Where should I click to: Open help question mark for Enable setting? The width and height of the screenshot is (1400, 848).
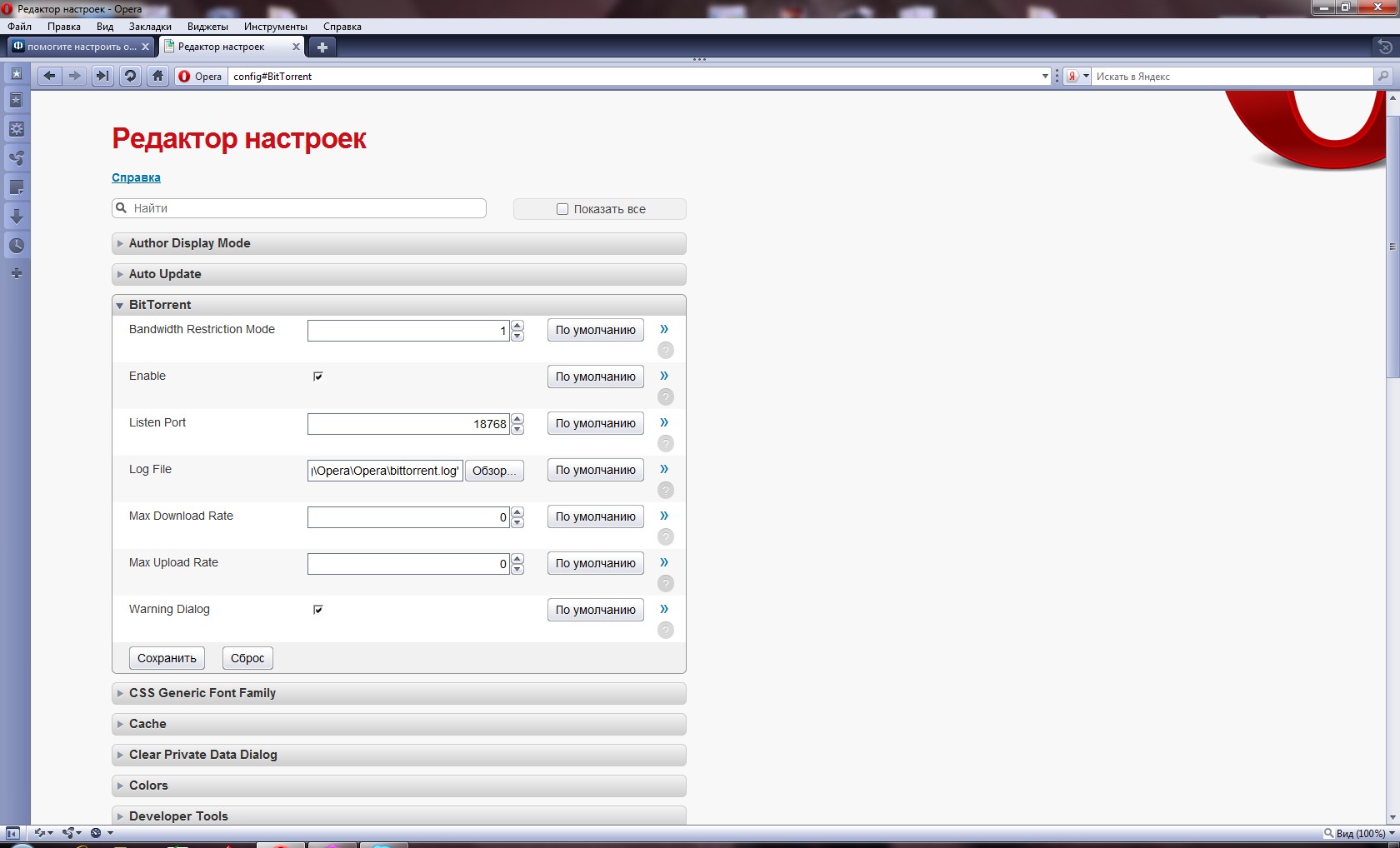[666, 397]
